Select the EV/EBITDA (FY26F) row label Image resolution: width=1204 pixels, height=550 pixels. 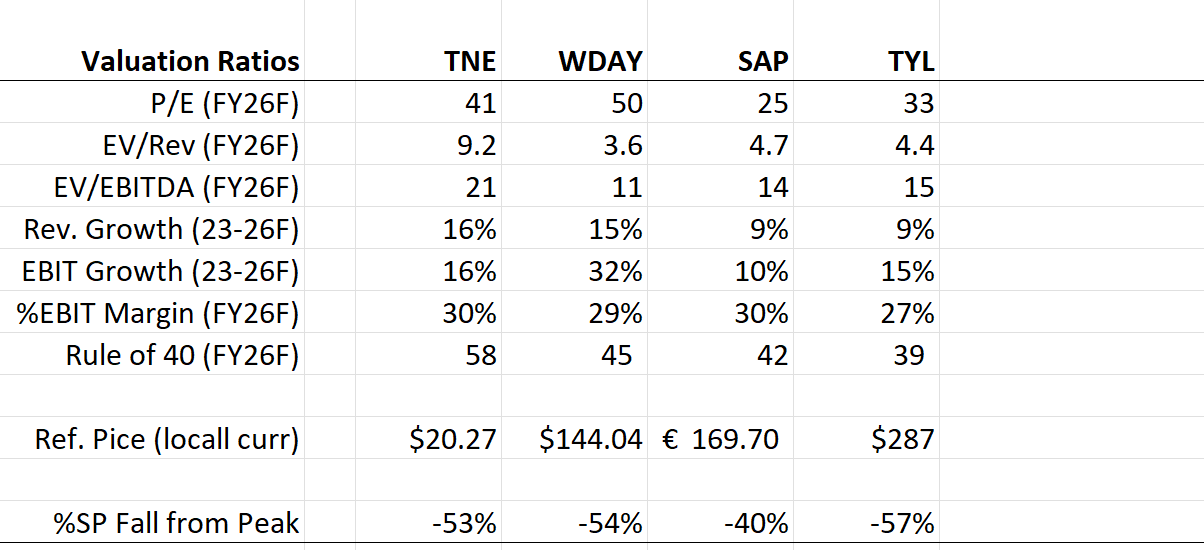coord(174,187)
